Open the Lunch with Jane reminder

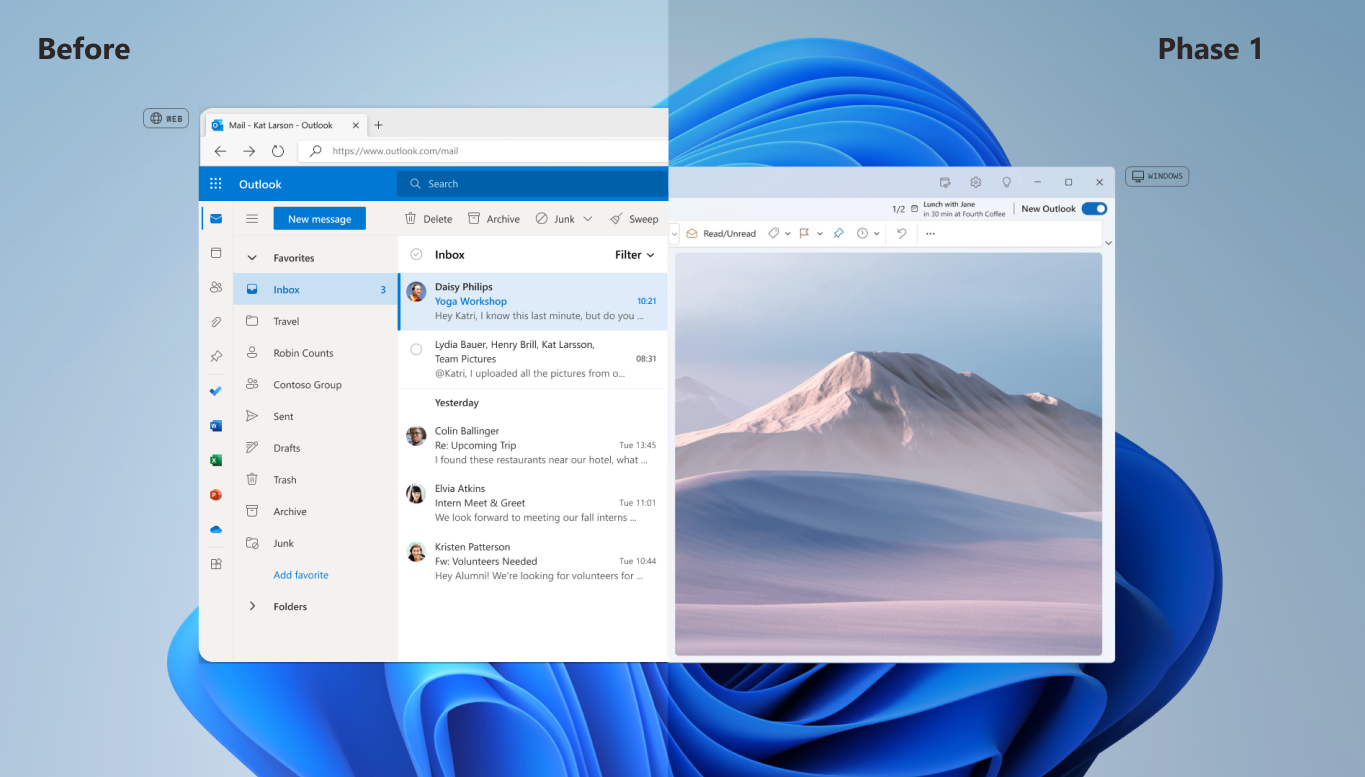[x=957, y=209]
